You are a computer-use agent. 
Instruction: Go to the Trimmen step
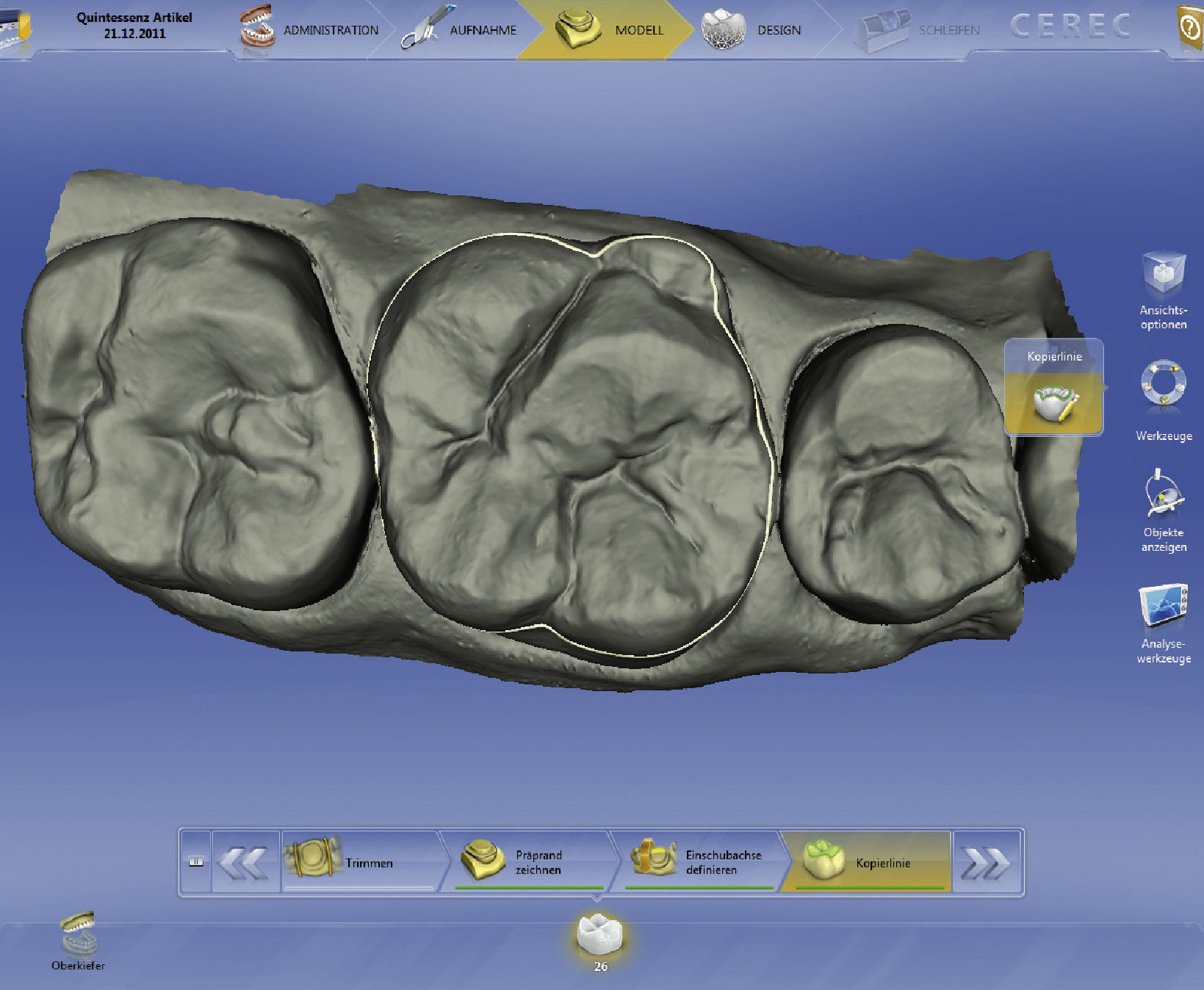pyautogui.click(x=359, y=862)
